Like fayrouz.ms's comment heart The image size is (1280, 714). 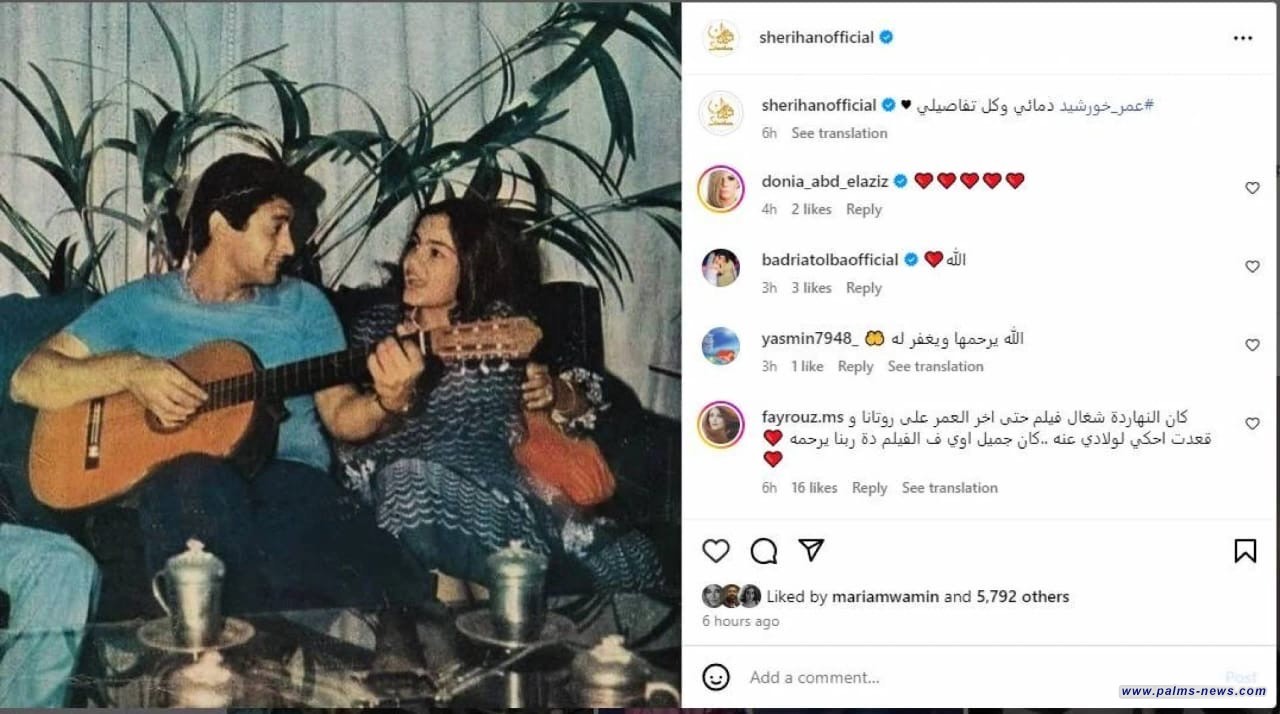(x=1252, y=424)
